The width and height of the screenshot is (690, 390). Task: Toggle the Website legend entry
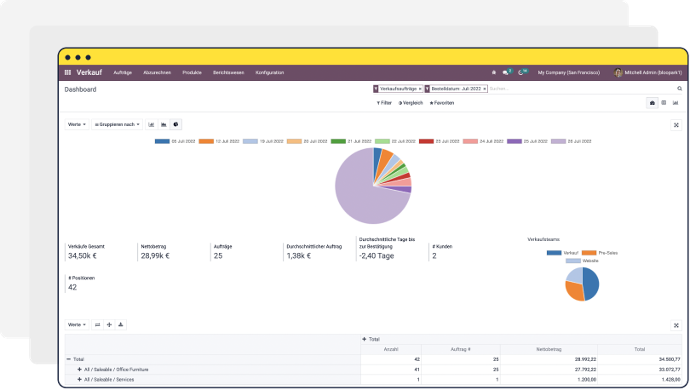pos(582,261)
